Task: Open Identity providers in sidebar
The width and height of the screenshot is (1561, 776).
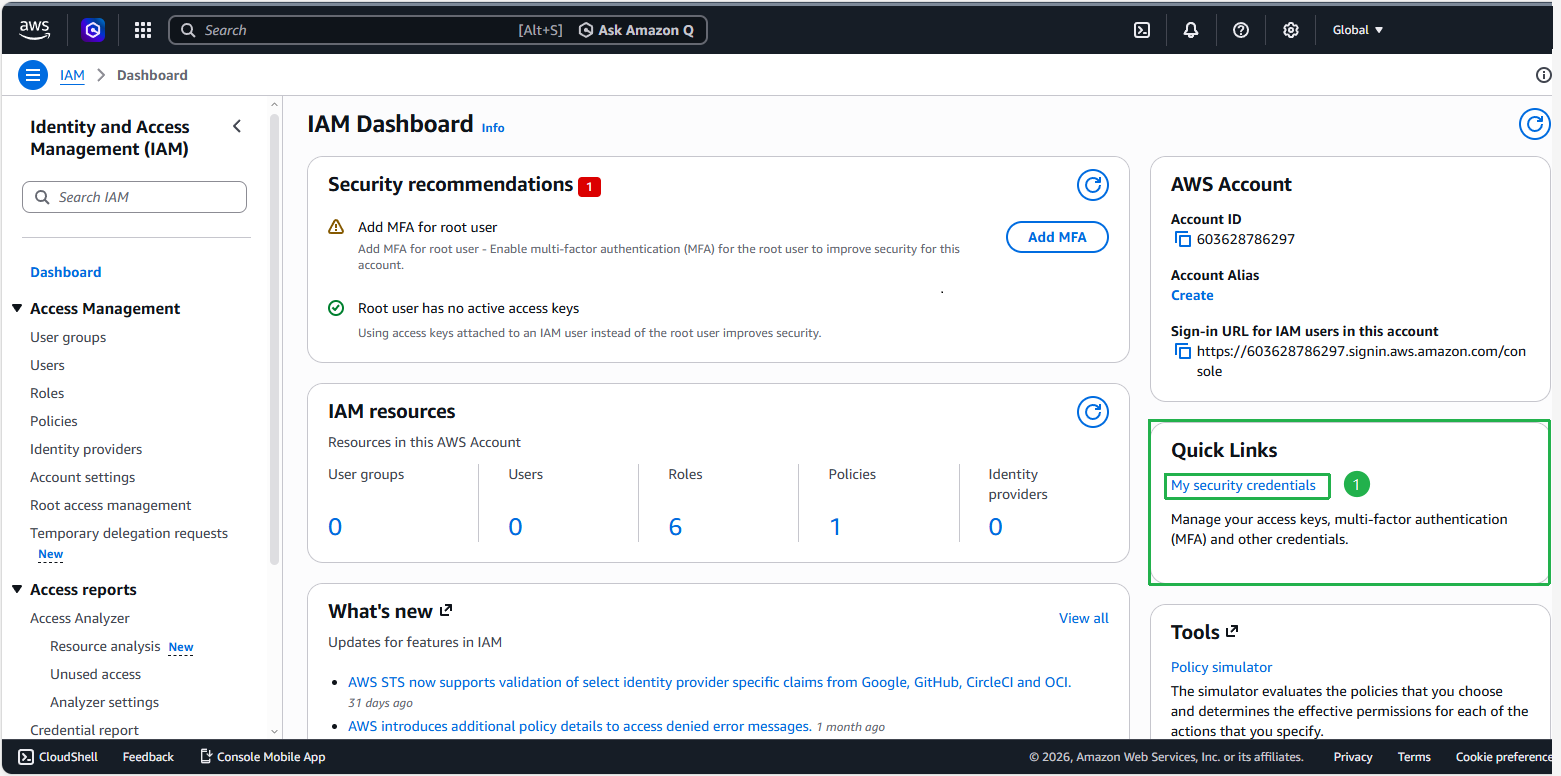Action: point(86,449)
